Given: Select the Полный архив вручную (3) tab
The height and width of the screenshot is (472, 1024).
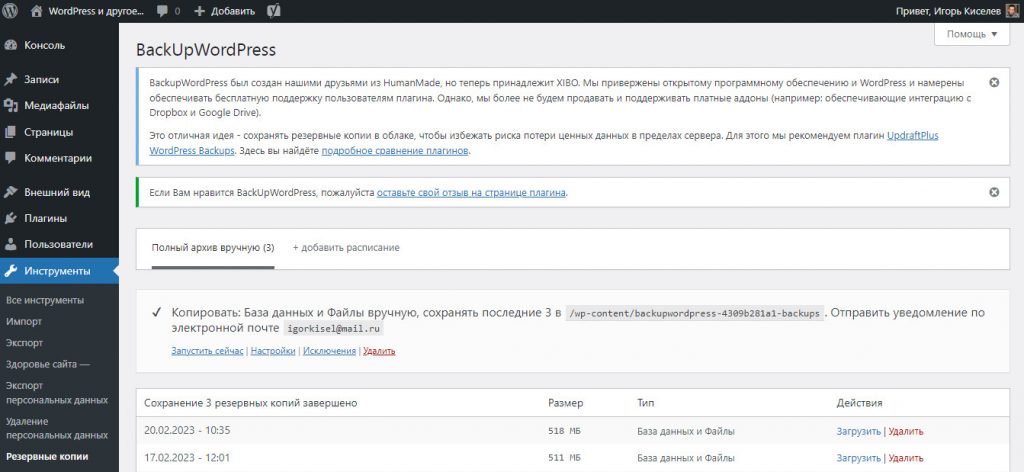Looking at the screenshot, I should tap(213, 247).
